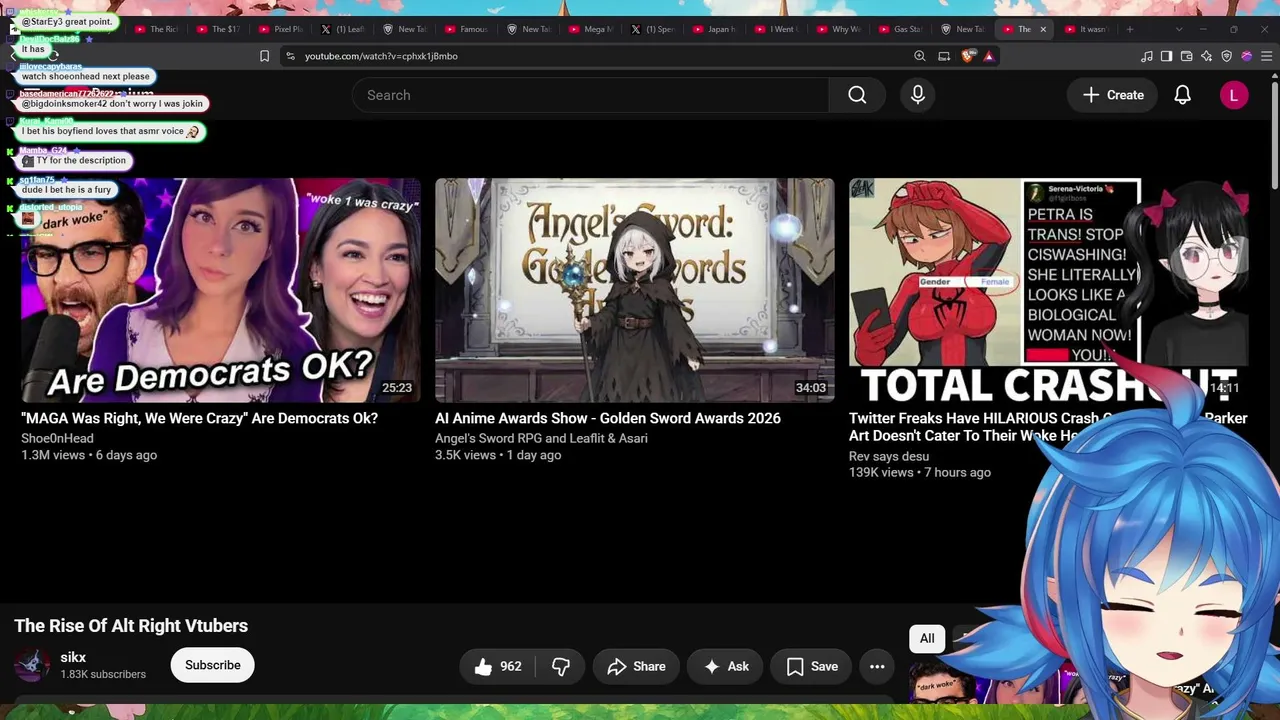Open the 'AI Anime Awards Show' title link
Image resolution: width=1280 pixels, height=720 pixels.
[607, 418]
